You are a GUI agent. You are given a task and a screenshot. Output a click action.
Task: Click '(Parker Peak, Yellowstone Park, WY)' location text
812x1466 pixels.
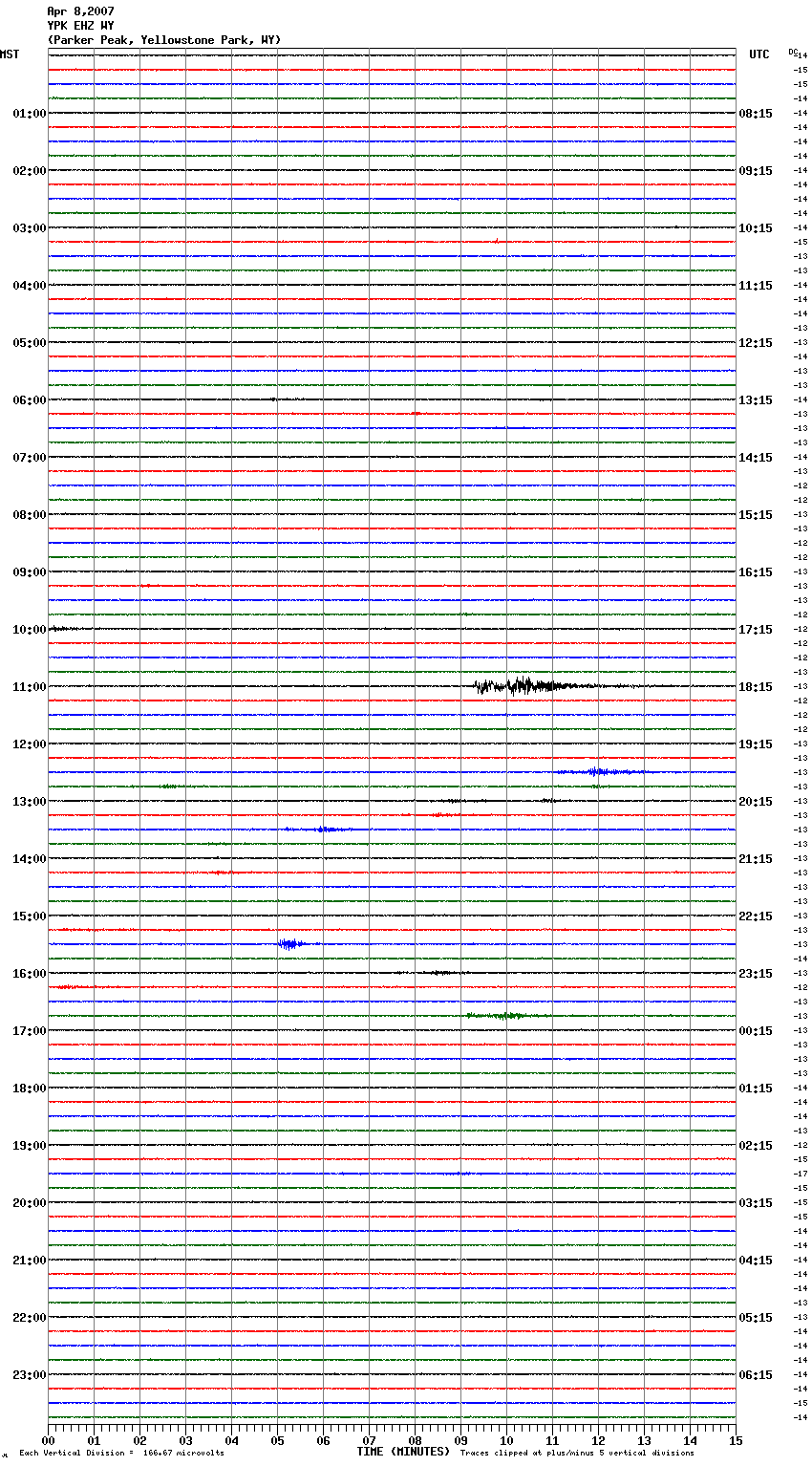(x=164, y=40)
